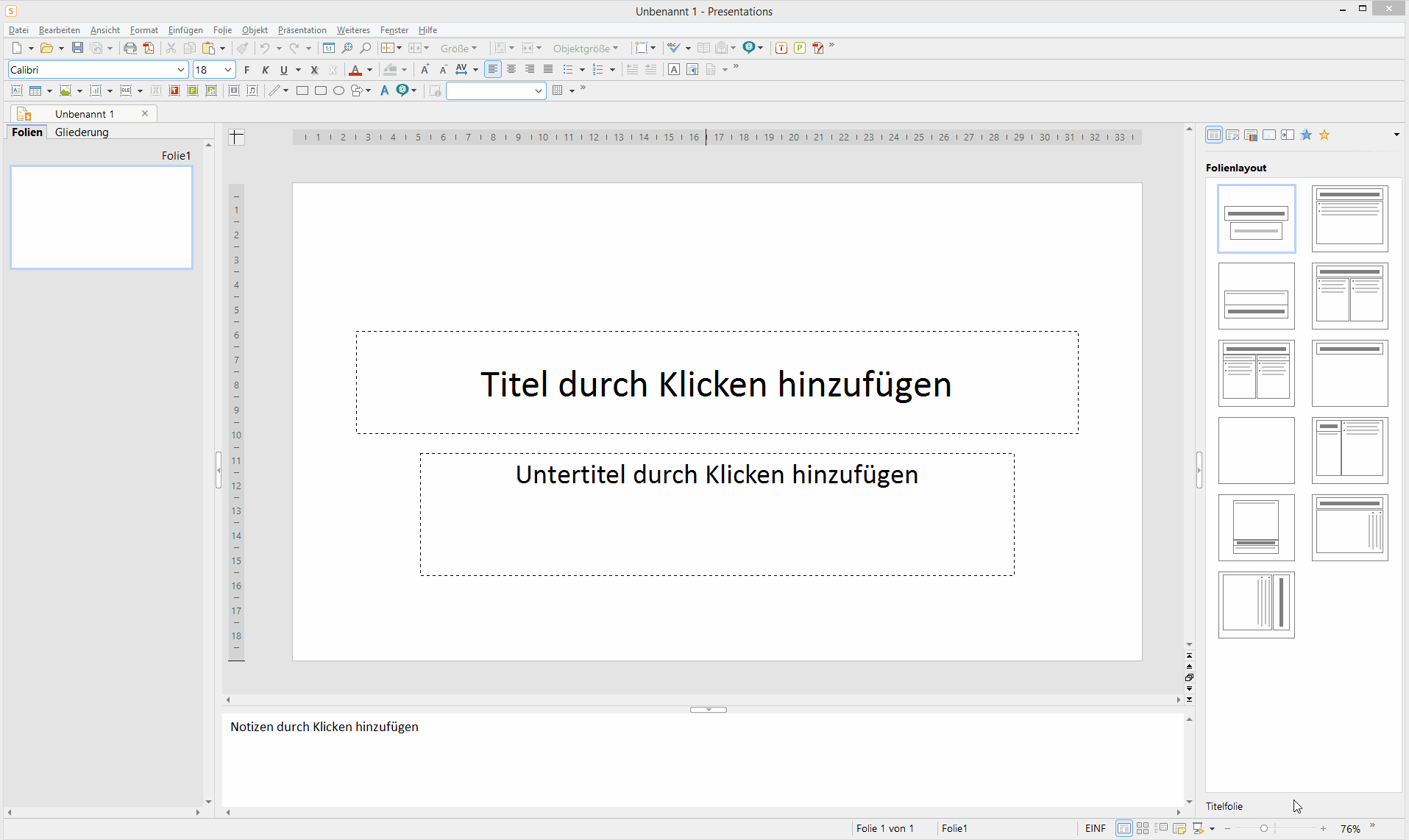The image size is (1409, 840).
Task: Click the save document icon
Action: (77, 48)
